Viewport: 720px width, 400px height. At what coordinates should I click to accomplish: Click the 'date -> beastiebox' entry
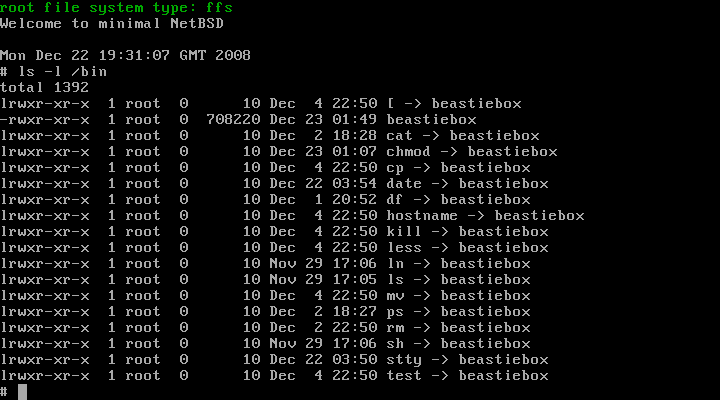[x=467, y=184]
